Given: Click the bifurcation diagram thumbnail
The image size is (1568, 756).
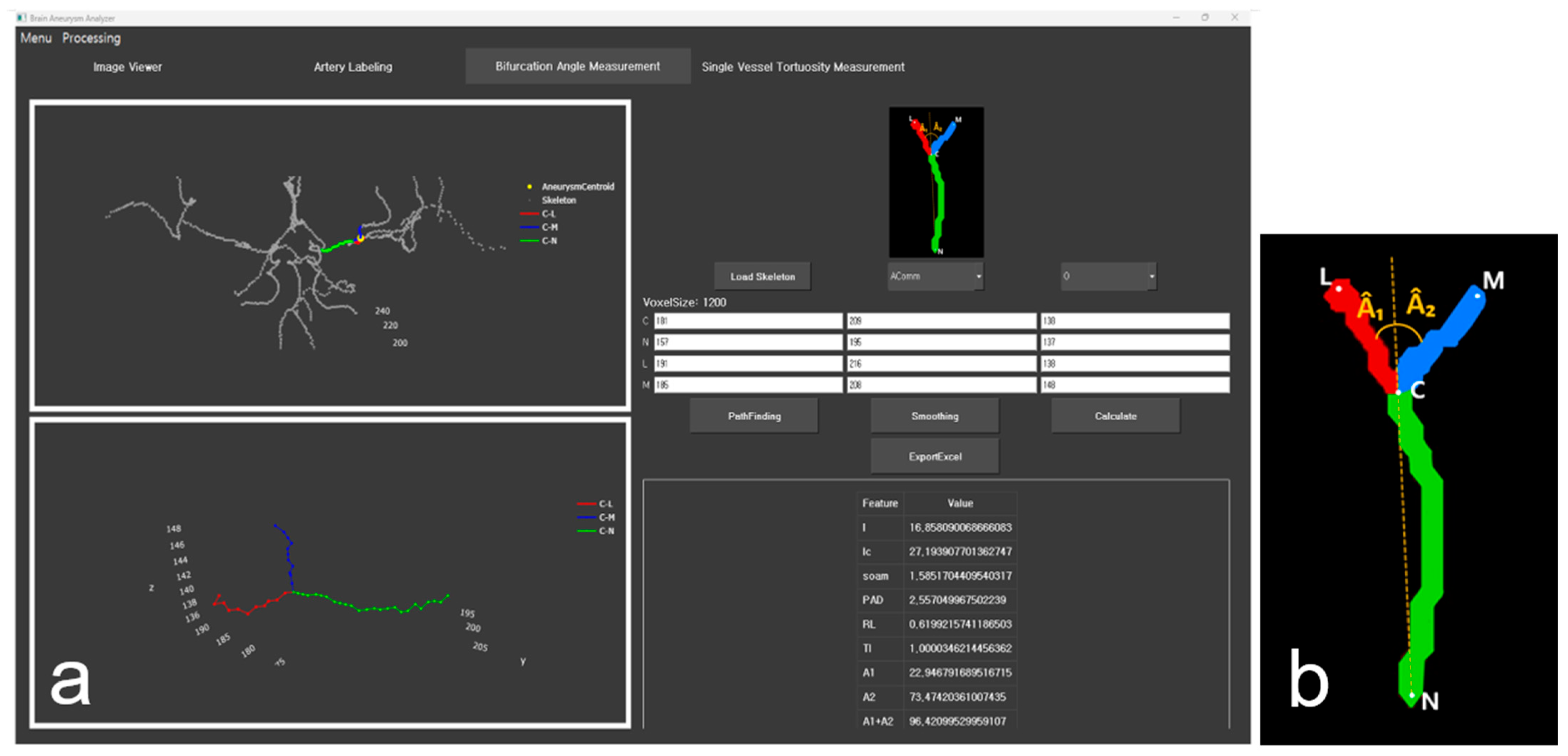Looking at the screenshot, I should (x=935, y=182).
